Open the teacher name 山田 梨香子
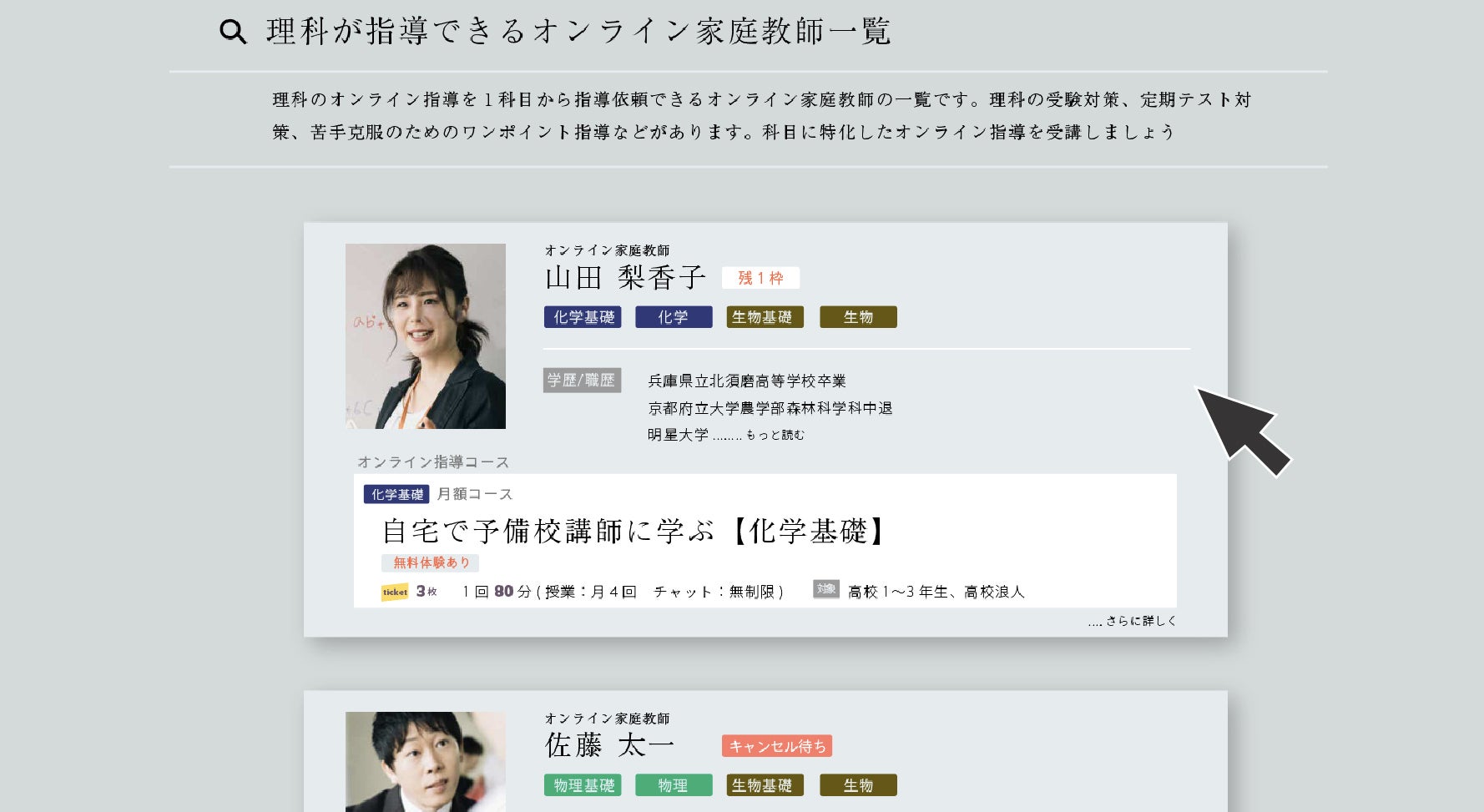1484x812 pixels. click(x=625, y=278)
